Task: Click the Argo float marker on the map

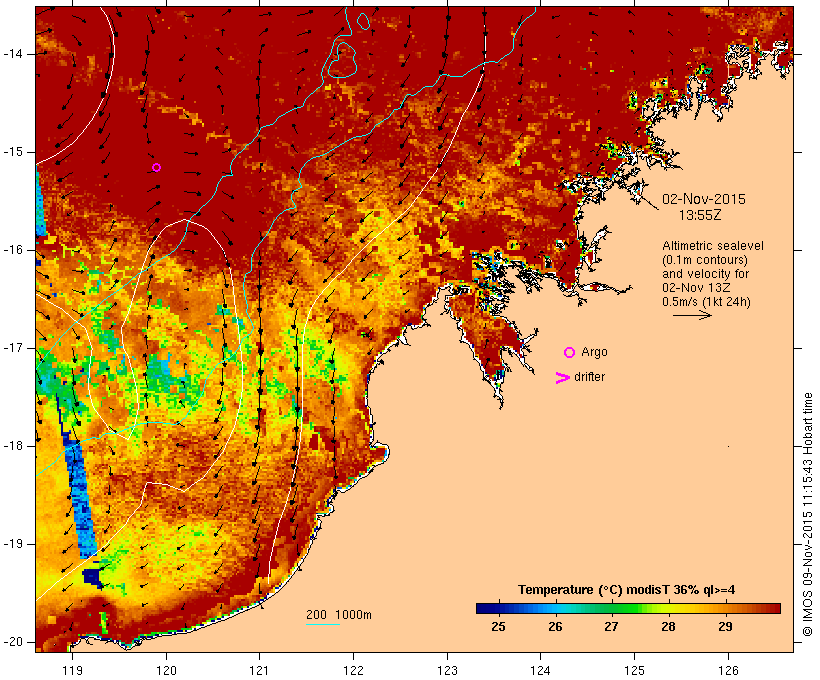Action: point(156,167)
